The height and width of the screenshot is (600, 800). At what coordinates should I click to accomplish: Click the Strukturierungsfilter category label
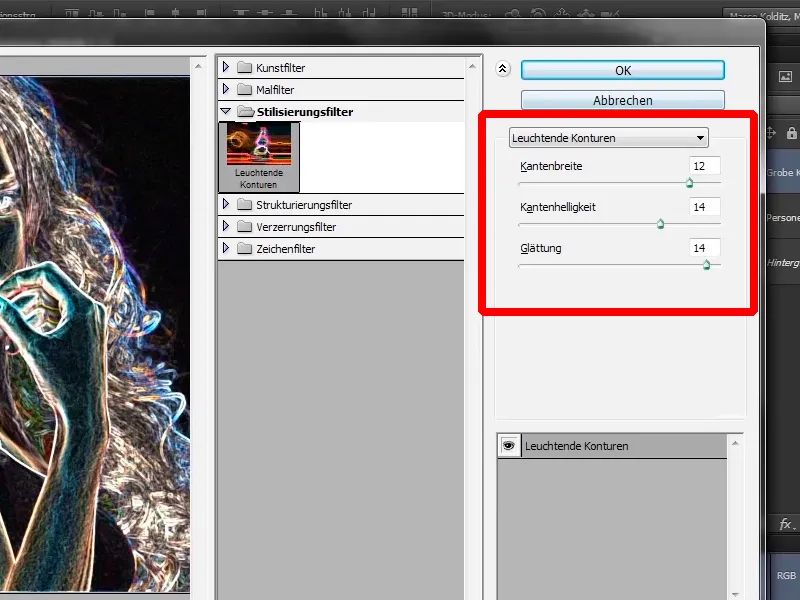304,205
